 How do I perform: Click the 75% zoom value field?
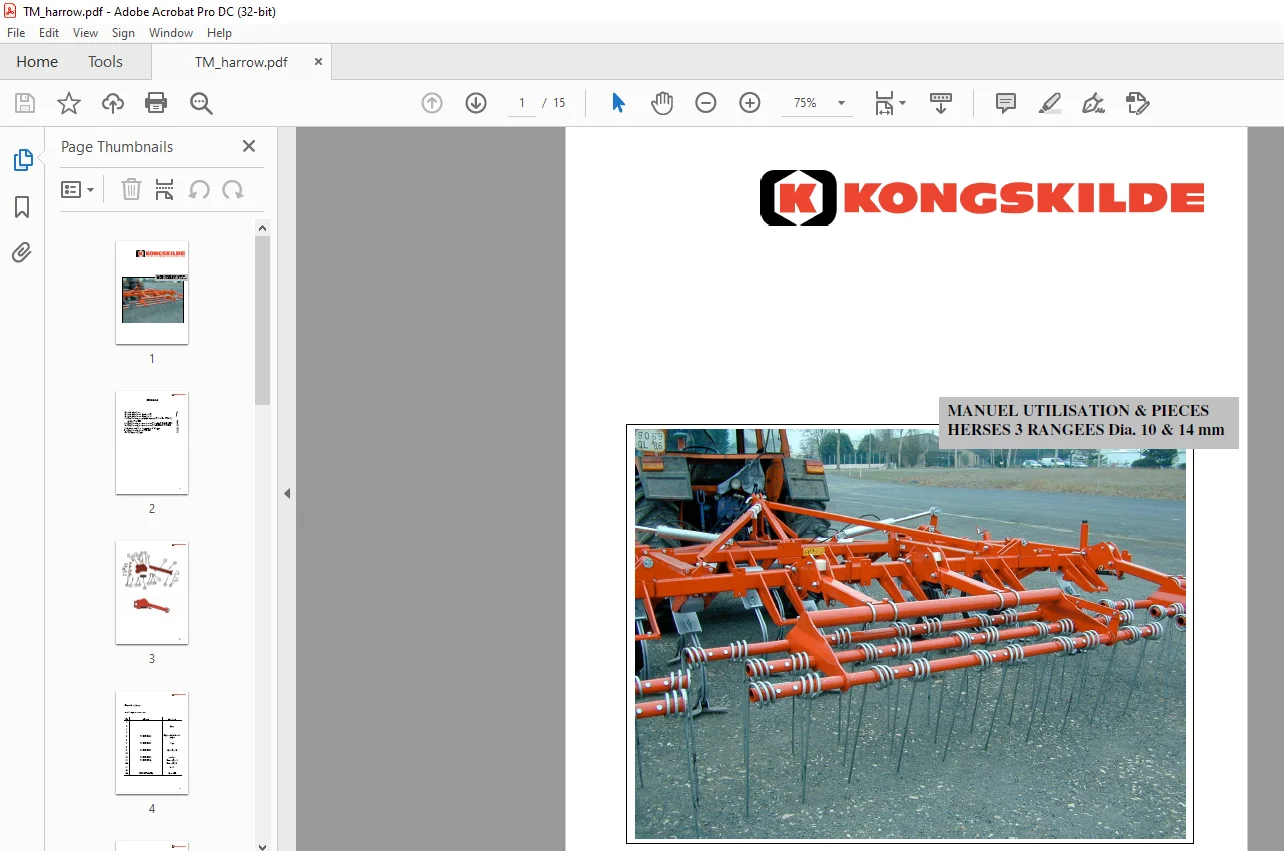[x=805, y=103]
